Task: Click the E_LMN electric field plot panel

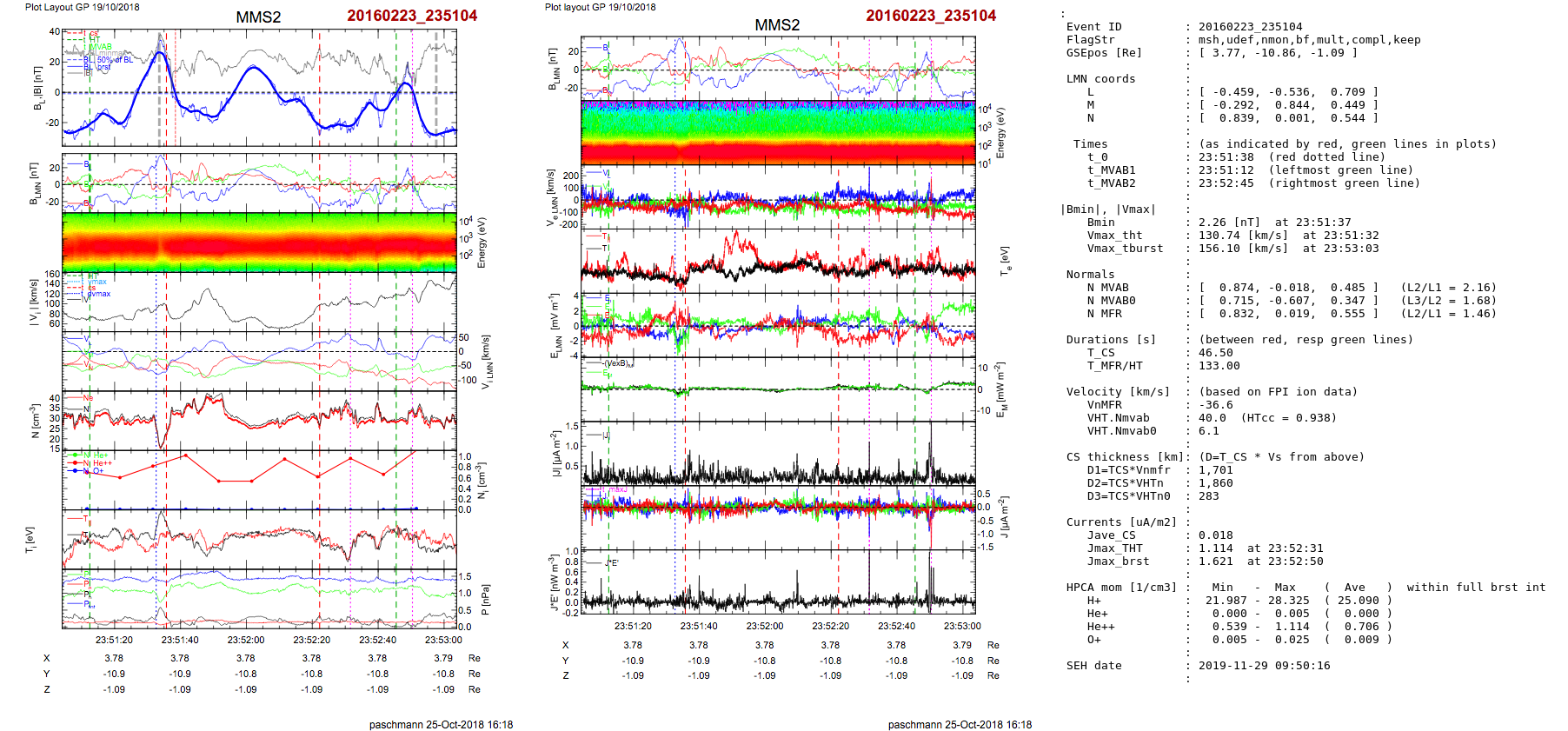Action: point(778,324)
